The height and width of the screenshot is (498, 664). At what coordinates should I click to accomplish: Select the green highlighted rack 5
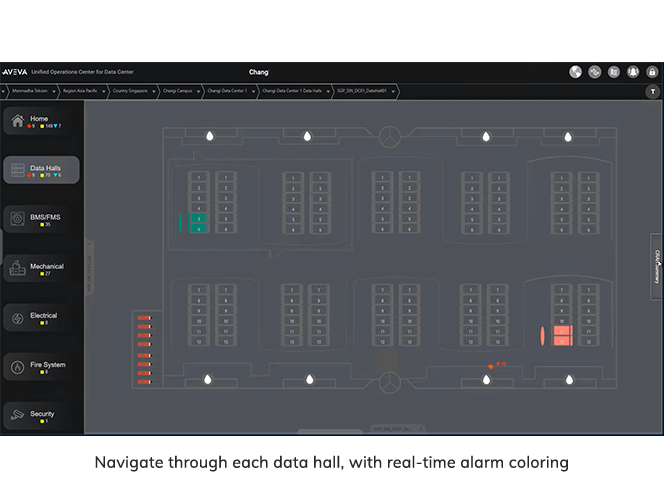pyautogui.click(x=199, y=218)
